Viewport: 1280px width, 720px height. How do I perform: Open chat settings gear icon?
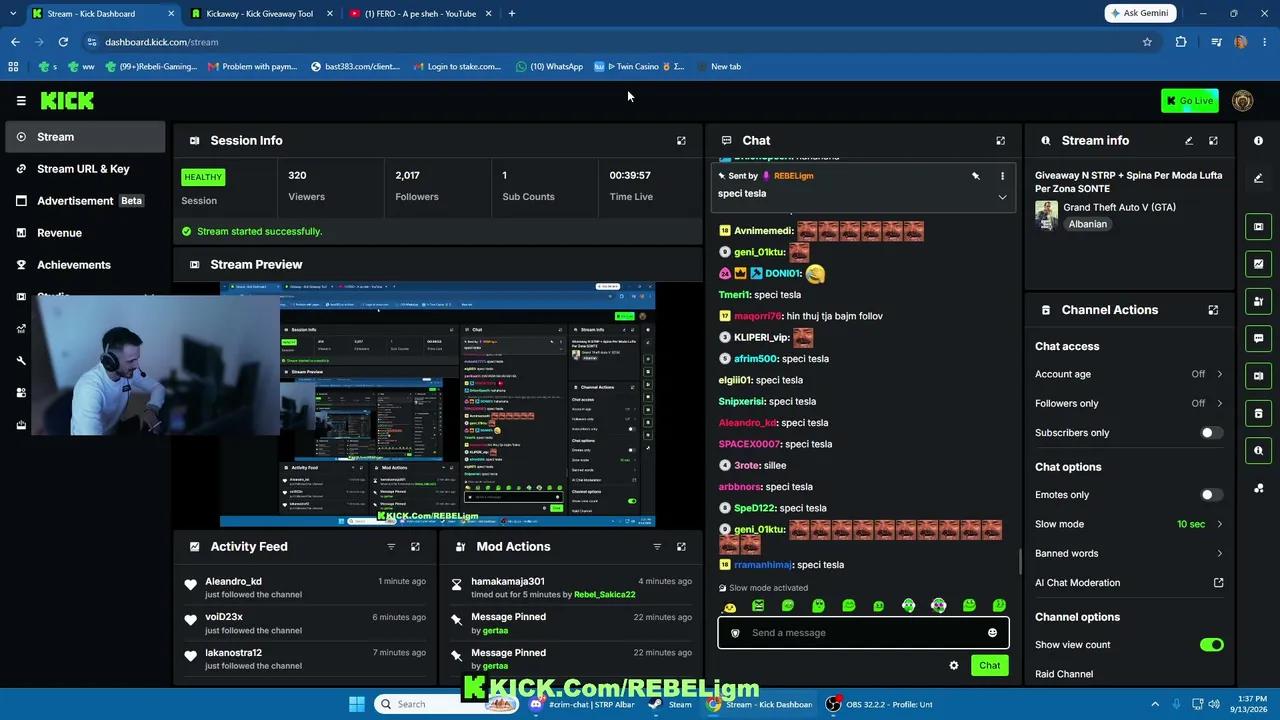click(x=953, y=666)
